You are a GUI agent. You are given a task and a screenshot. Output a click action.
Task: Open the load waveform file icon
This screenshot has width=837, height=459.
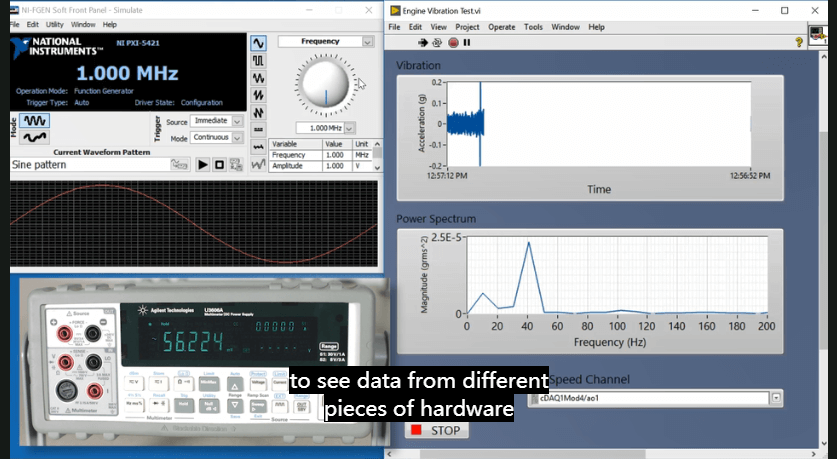180,164
